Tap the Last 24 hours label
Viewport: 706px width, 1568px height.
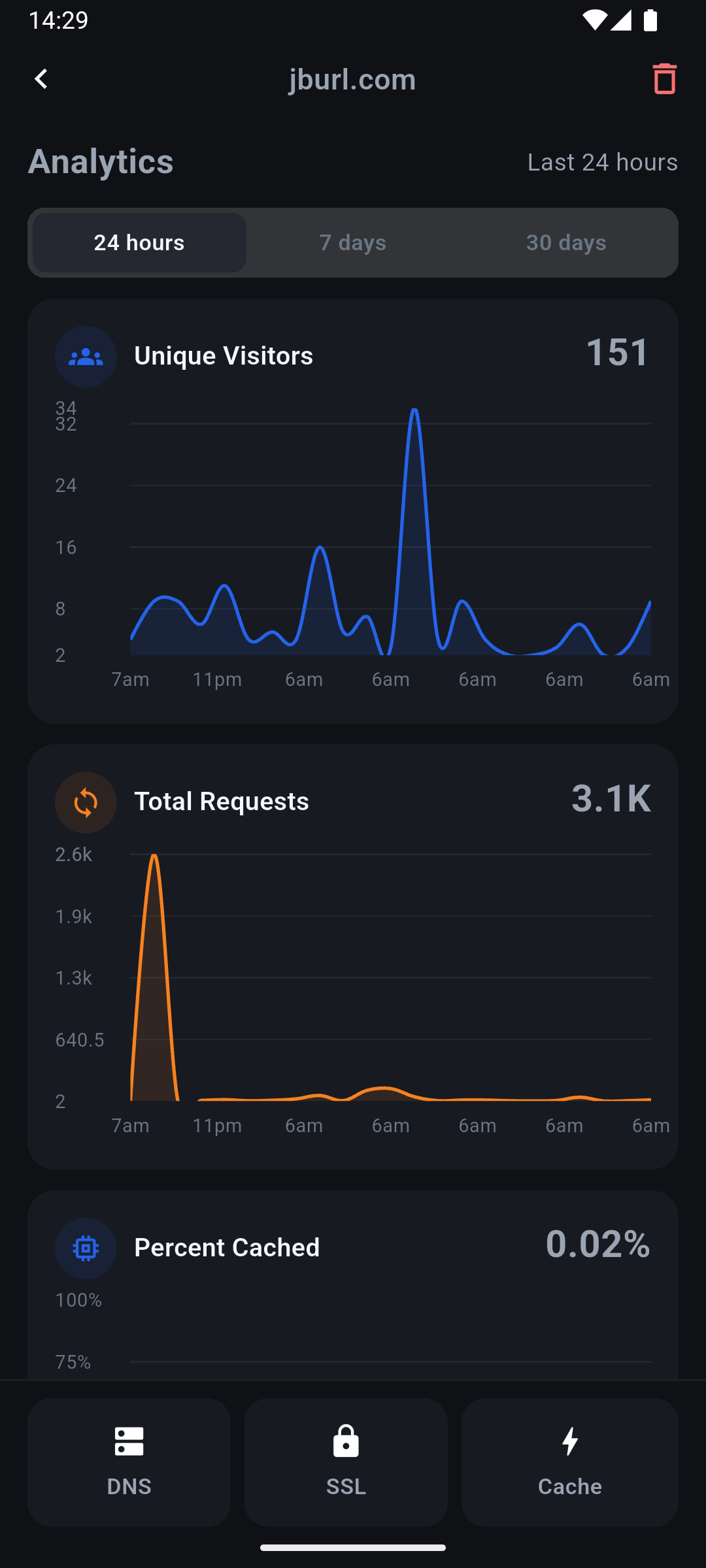tap(603, 162)
